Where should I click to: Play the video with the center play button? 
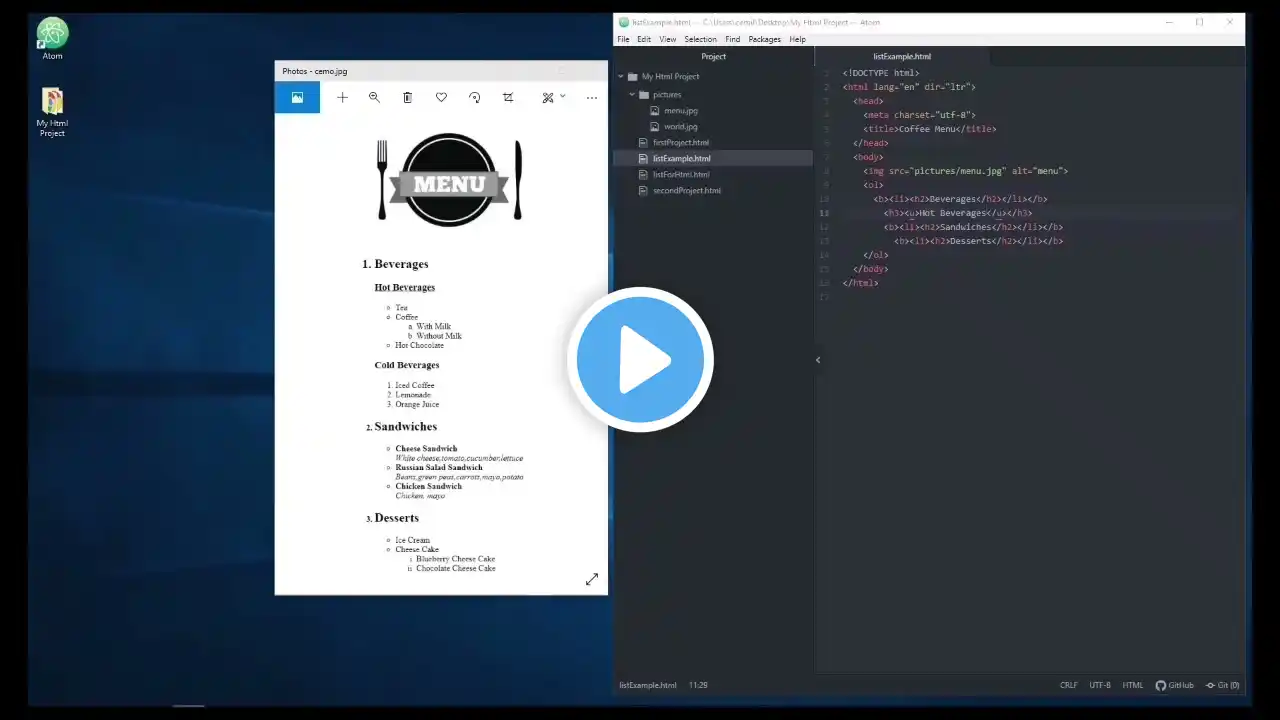[x=640, y=360]
